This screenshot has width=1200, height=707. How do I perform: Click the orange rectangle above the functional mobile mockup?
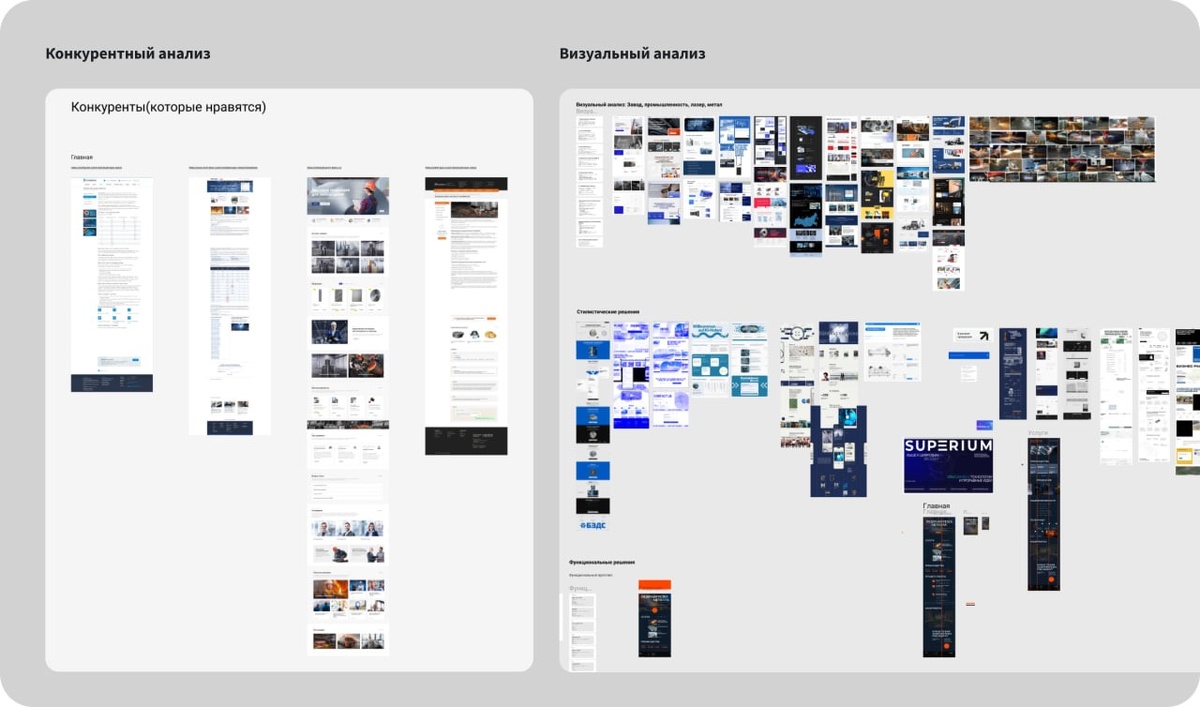point(655,584)
